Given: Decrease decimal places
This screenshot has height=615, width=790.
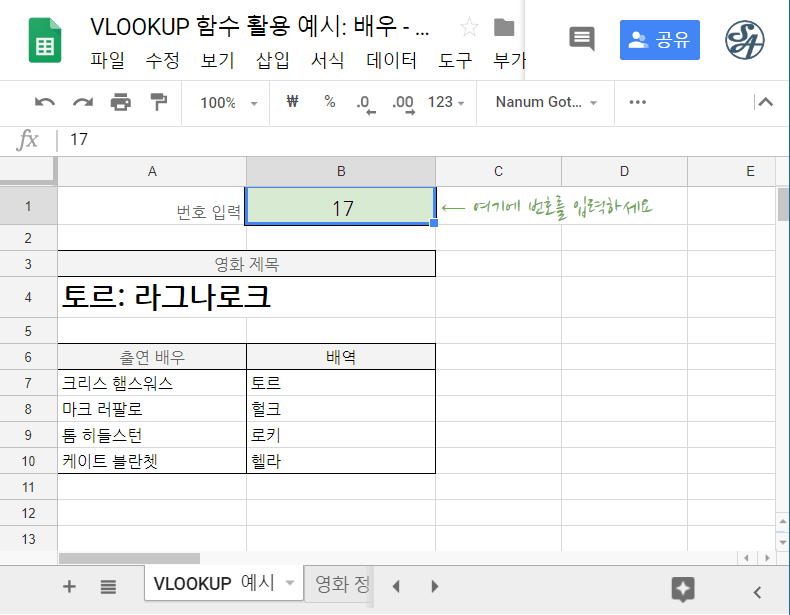Looking at the screenshot, I should pos(366,103).
